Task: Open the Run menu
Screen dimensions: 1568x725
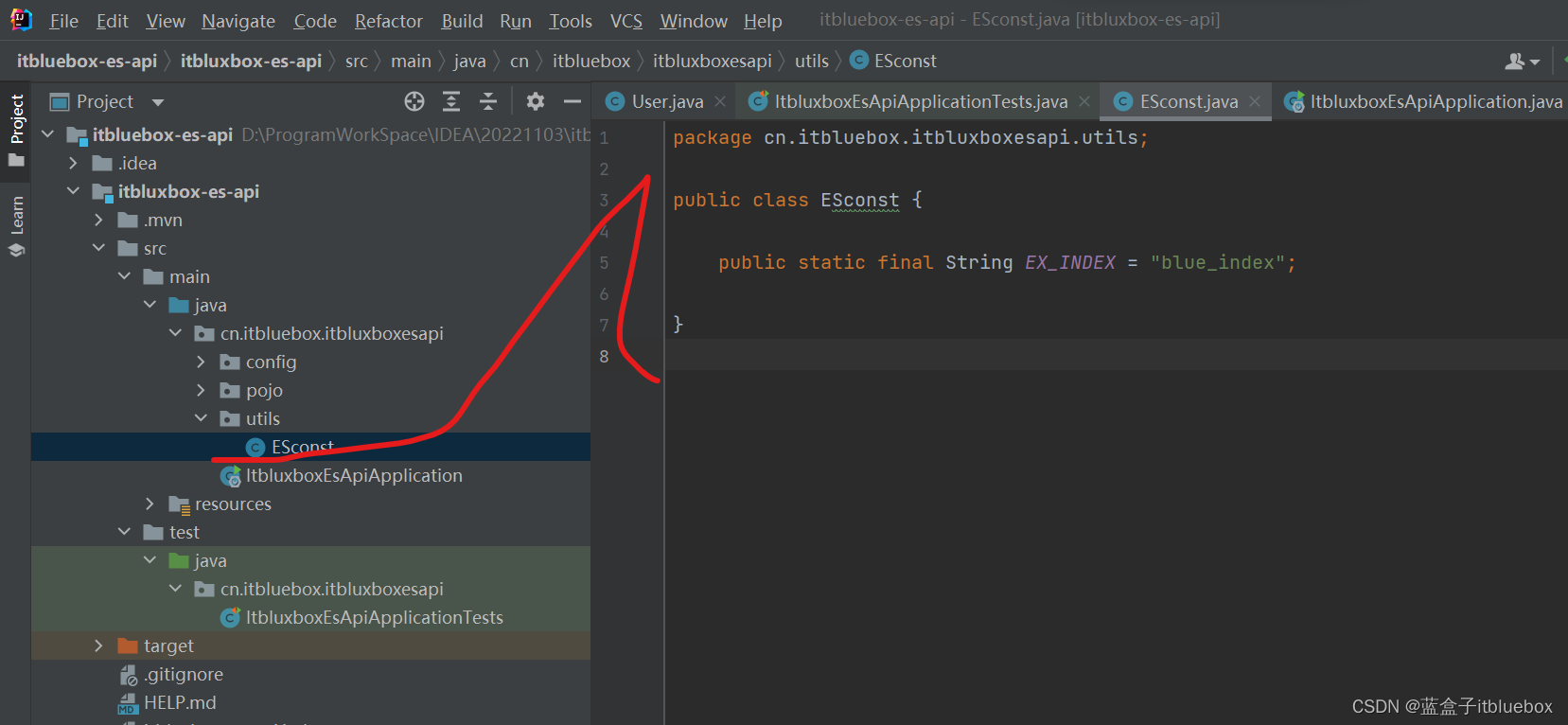Action: pyautogui.click(x=516, y=21)
